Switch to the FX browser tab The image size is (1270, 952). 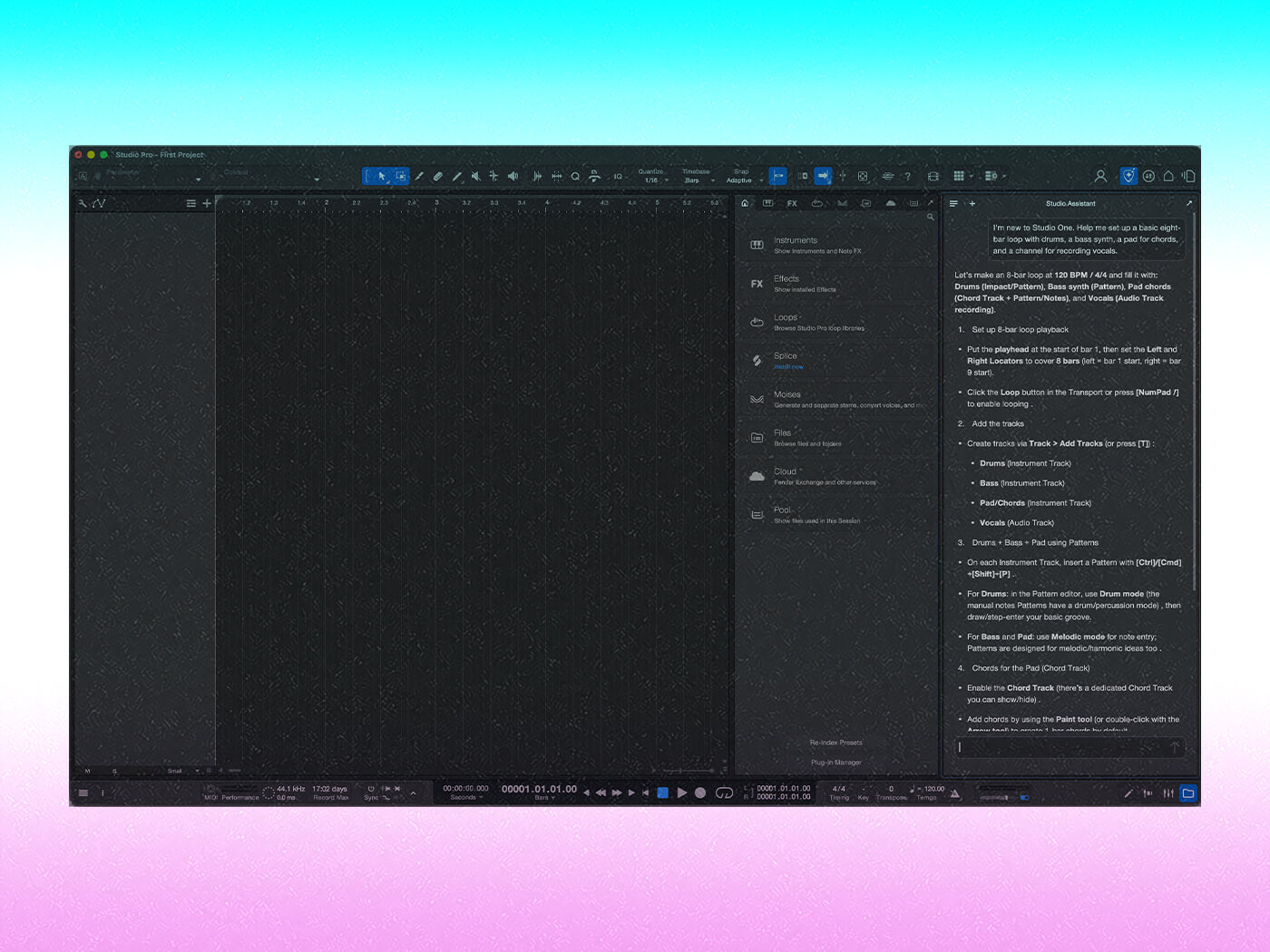[x=792, y=203]
